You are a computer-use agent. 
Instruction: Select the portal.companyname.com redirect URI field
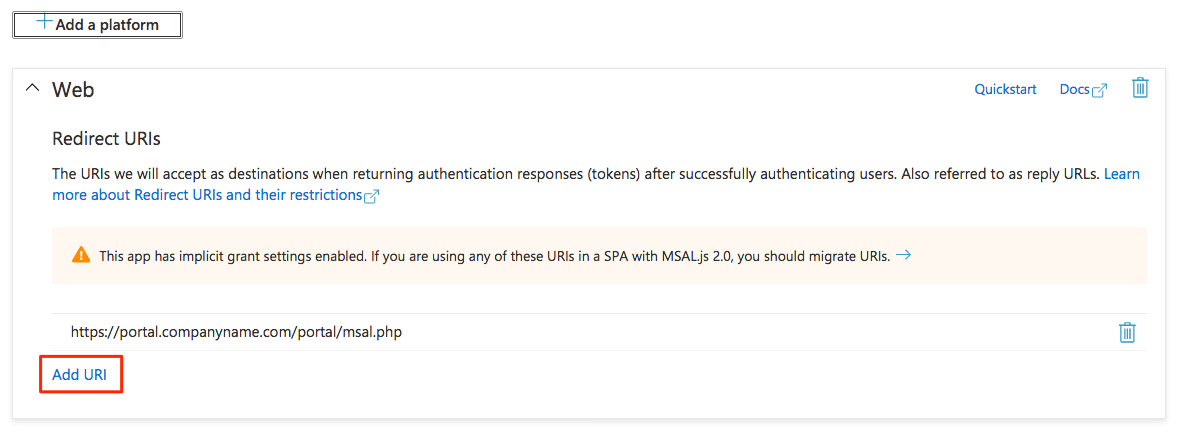(x=236, y=332)
